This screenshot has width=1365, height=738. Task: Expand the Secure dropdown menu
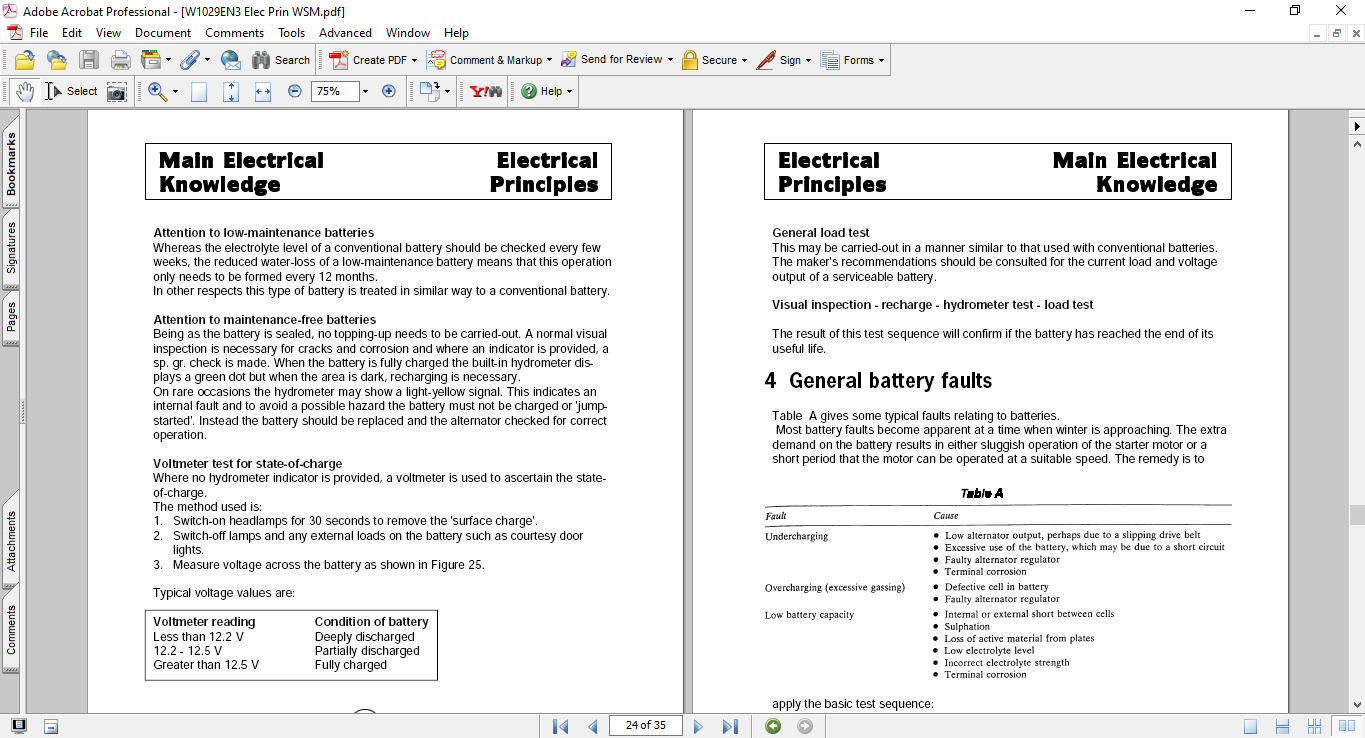click(x=746, y=60)
